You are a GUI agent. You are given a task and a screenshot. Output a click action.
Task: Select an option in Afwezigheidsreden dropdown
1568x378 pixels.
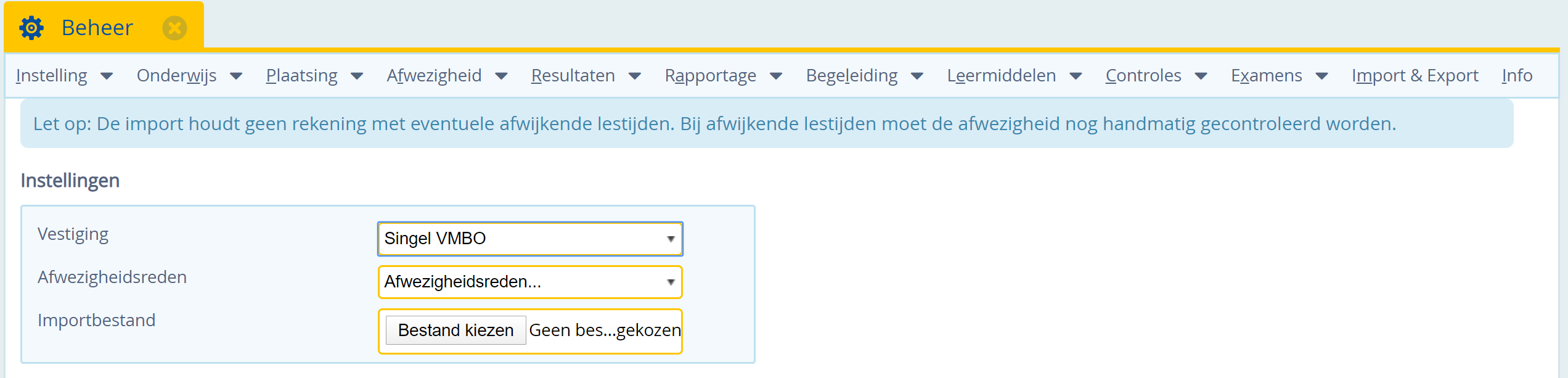[530, 282]
